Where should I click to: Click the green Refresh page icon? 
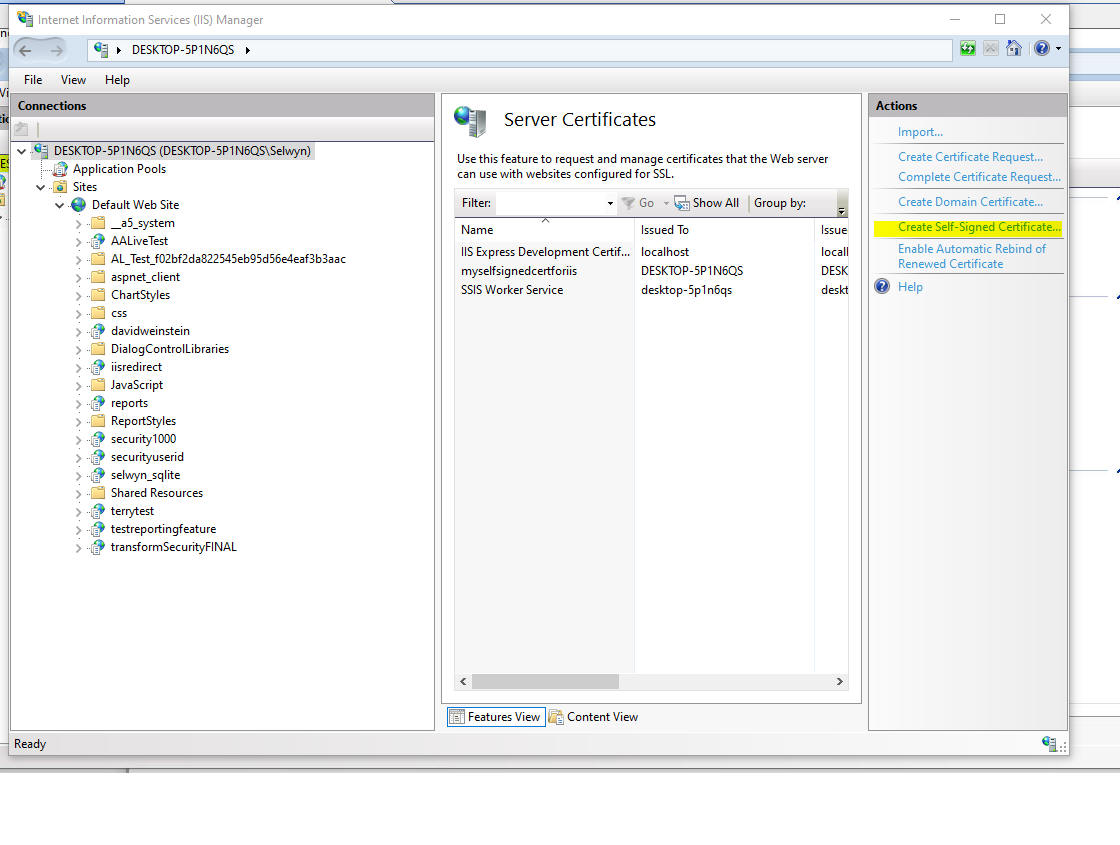(x=968, y=49)
